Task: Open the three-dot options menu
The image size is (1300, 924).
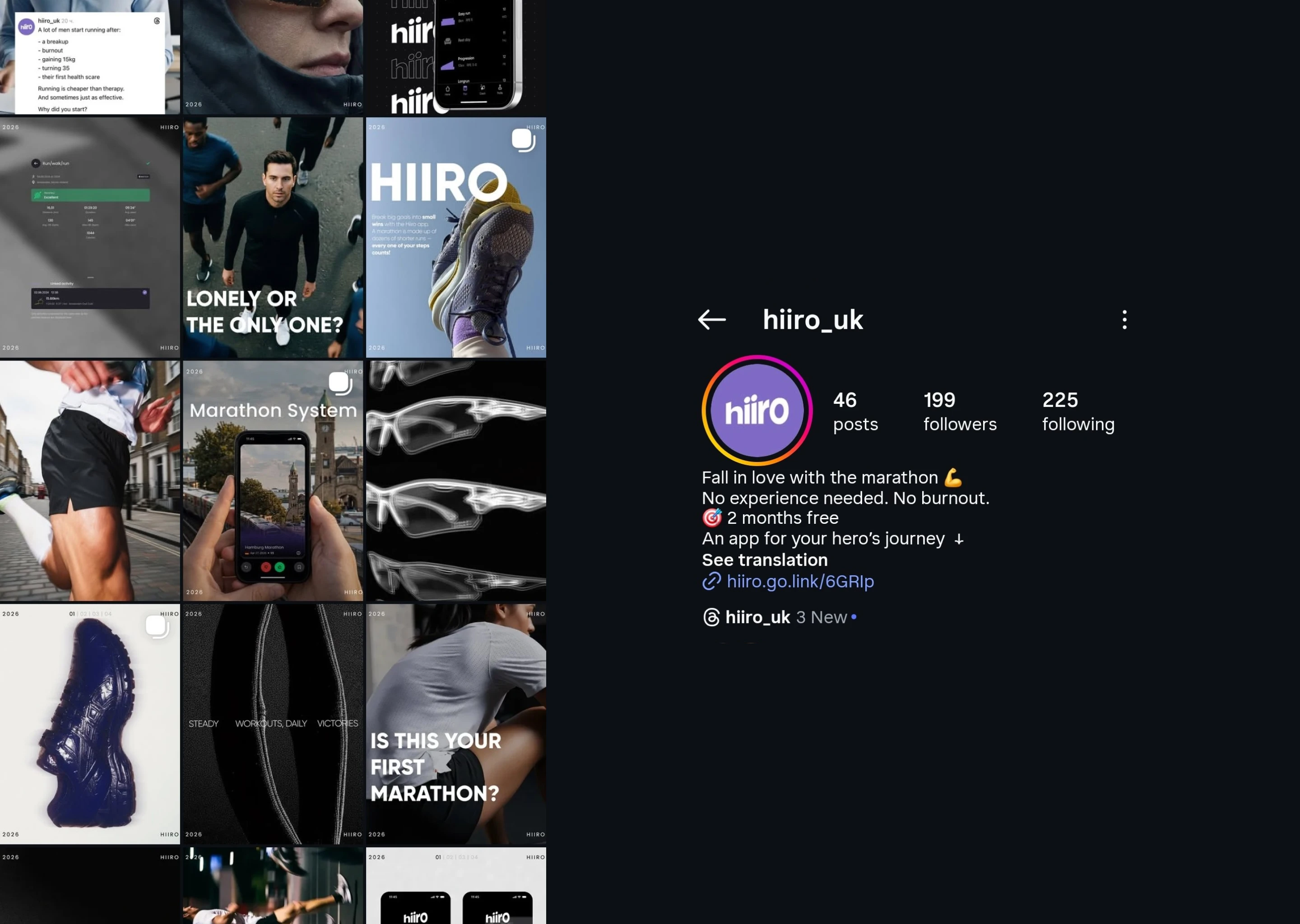Action: point(1124,320)
